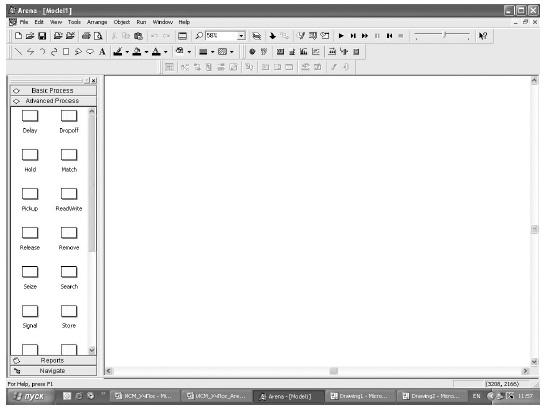The image size is (548, 413).
Task: Select the Hold module
Action: coord(30,160)
